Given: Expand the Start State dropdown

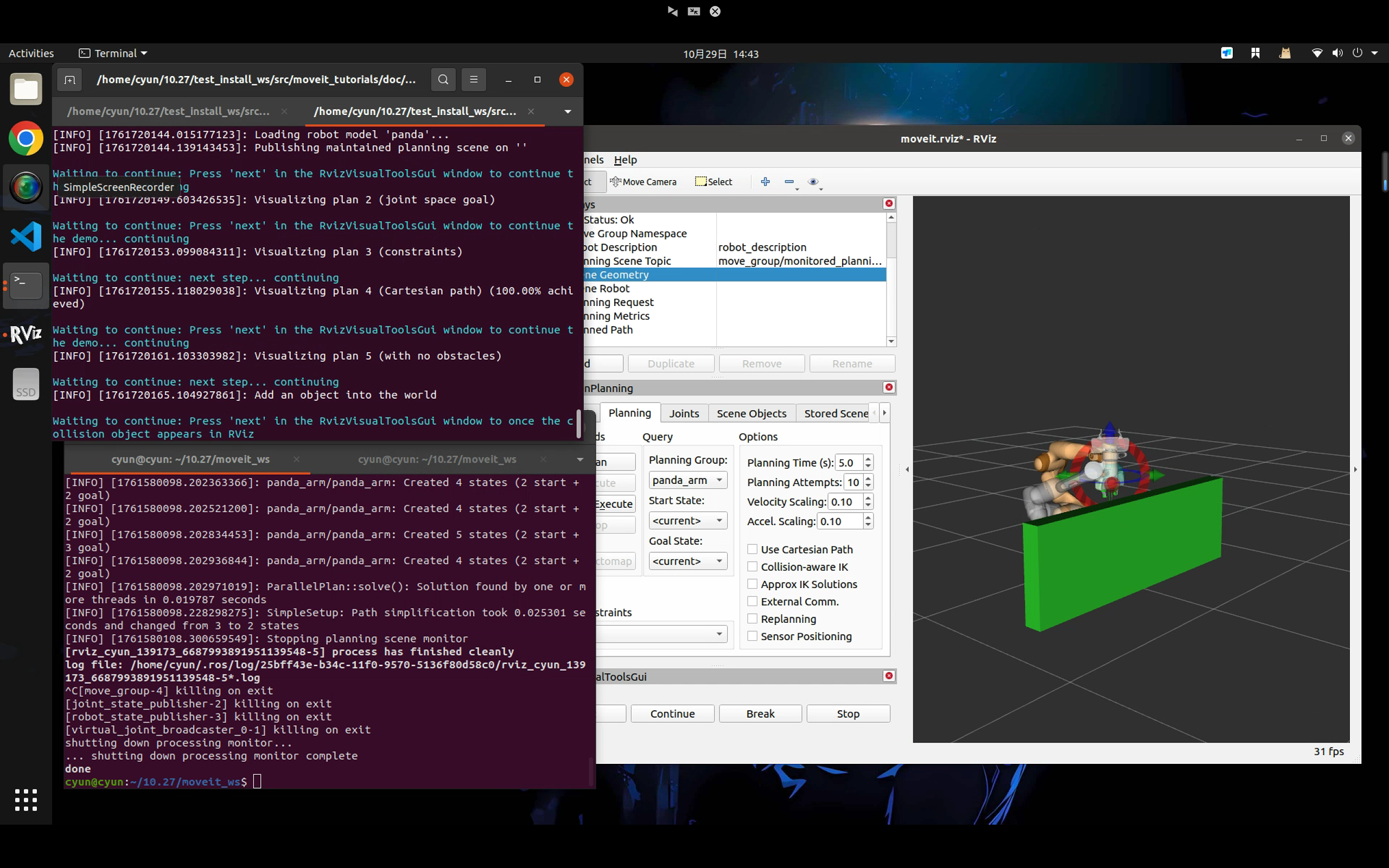Looking at the screenshot, I should pyautogui.click(x=687, y=521).
